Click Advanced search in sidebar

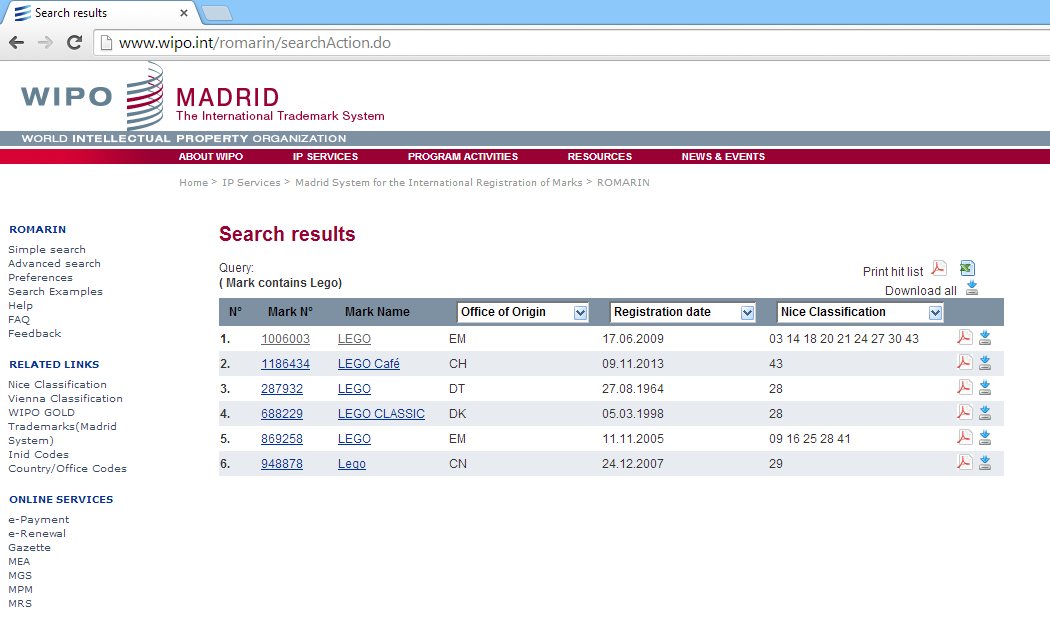[54, 264]
